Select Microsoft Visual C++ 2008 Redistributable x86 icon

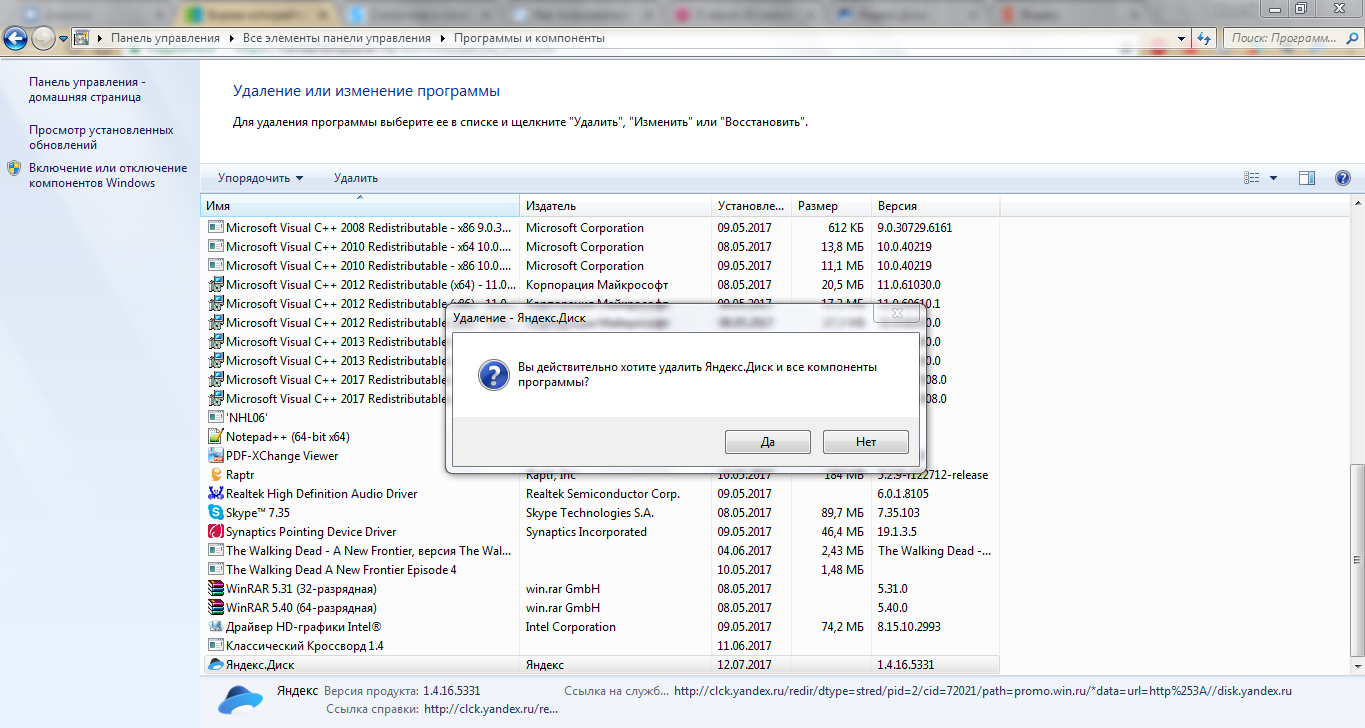[x=215, y=227]
